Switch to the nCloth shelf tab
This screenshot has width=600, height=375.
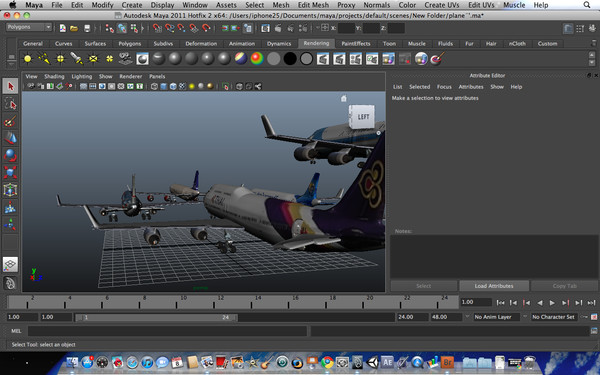[517, 44]
